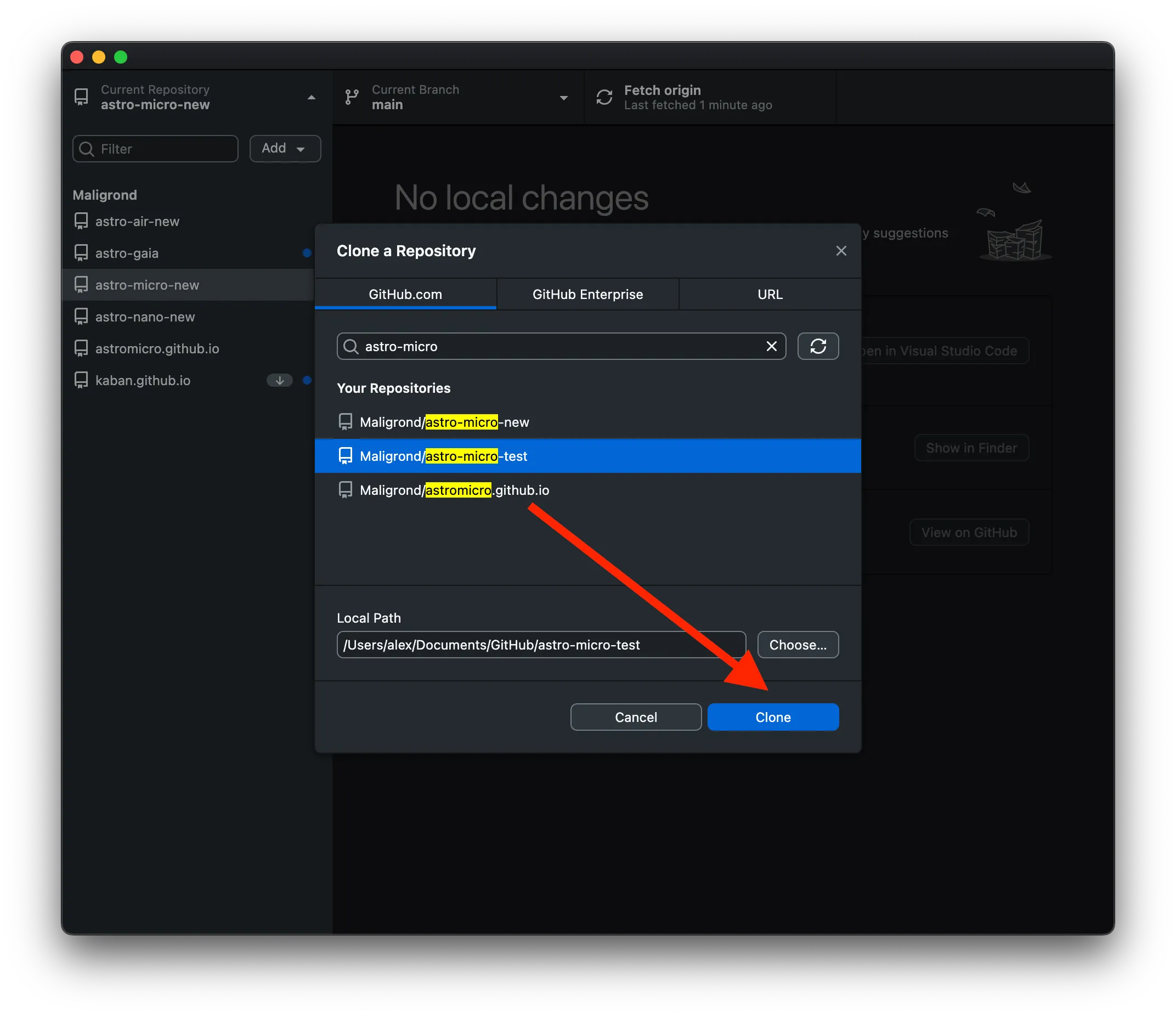Click the pull indicator on kaban.github.io
The height and width of the screenshot is (1016, 1176).
click(279, 380)
